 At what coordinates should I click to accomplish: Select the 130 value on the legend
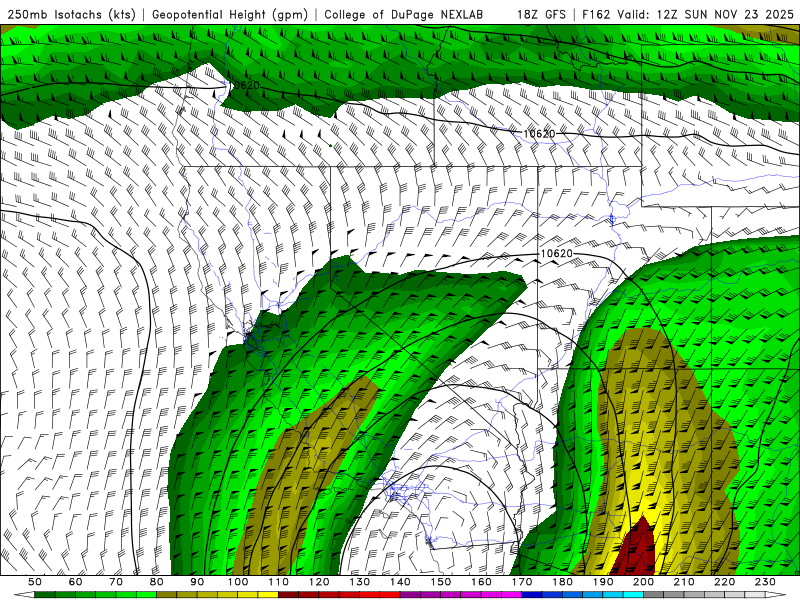tap(360, 582)
